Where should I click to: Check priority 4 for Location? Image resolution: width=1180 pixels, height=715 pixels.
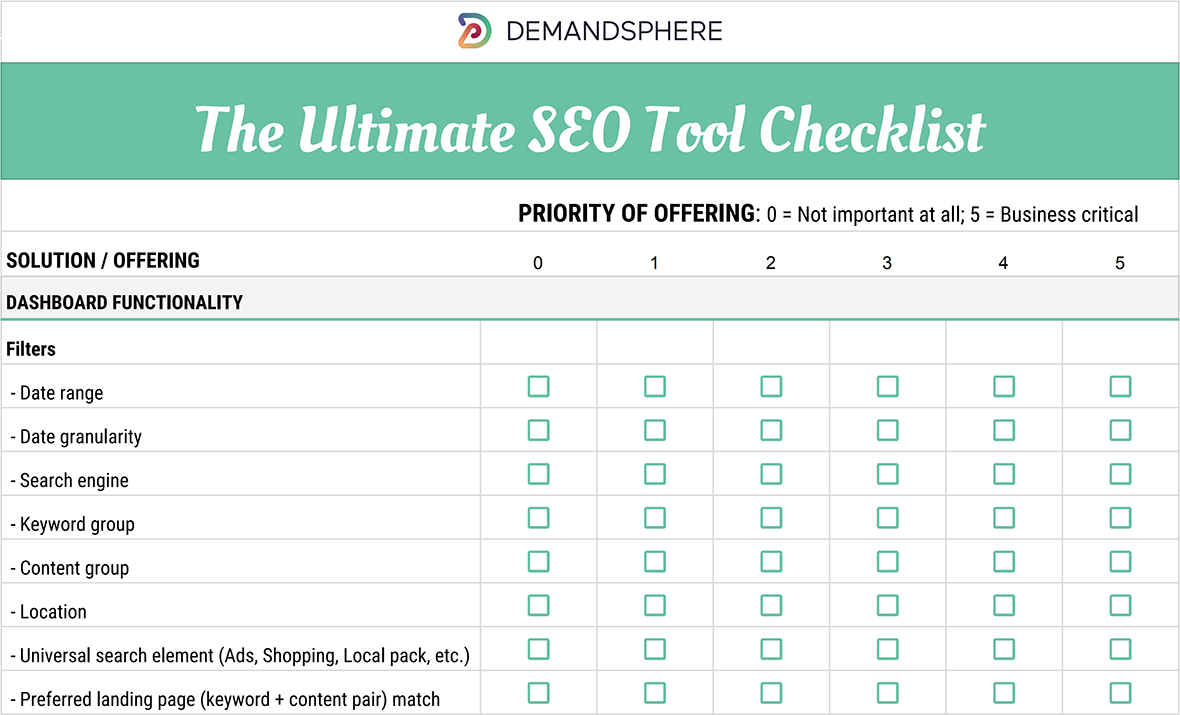(x=1004, y=605)
